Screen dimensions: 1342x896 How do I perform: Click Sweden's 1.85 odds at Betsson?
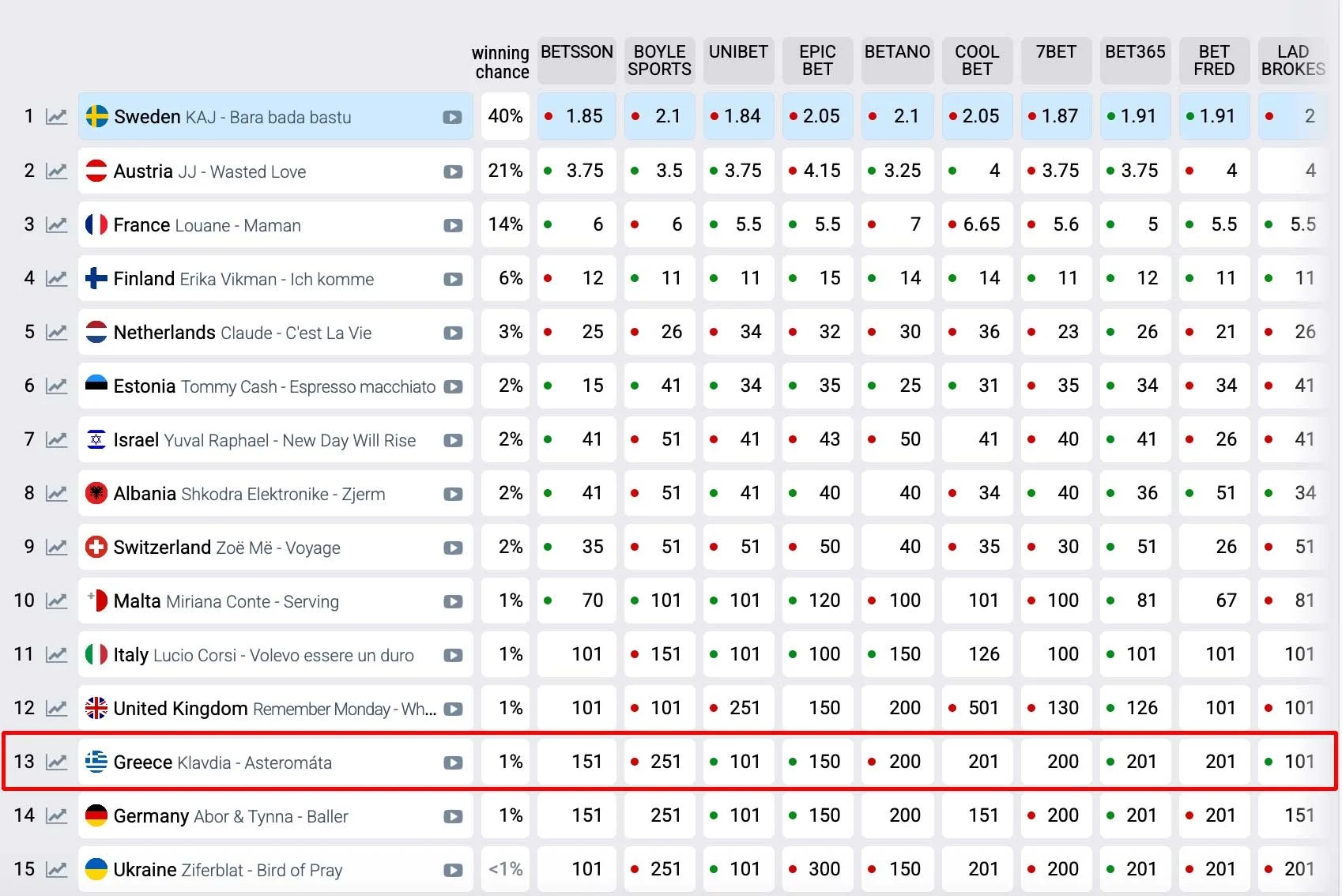click(577, 116)
